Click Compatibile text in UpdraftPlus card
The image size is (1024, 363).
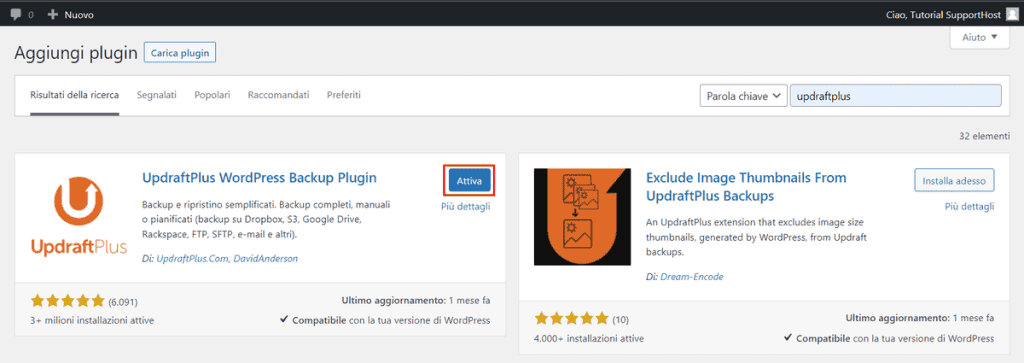[385, 321]
